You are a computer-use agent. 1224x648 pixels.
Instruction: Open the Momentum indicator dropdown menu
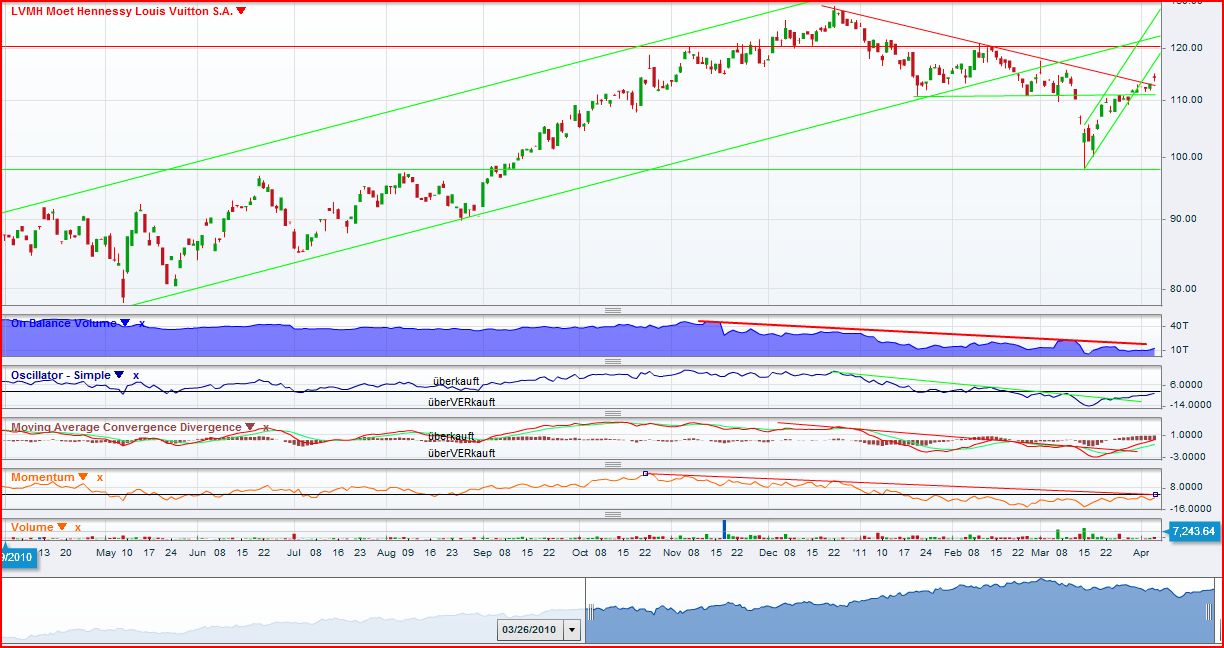83,478
